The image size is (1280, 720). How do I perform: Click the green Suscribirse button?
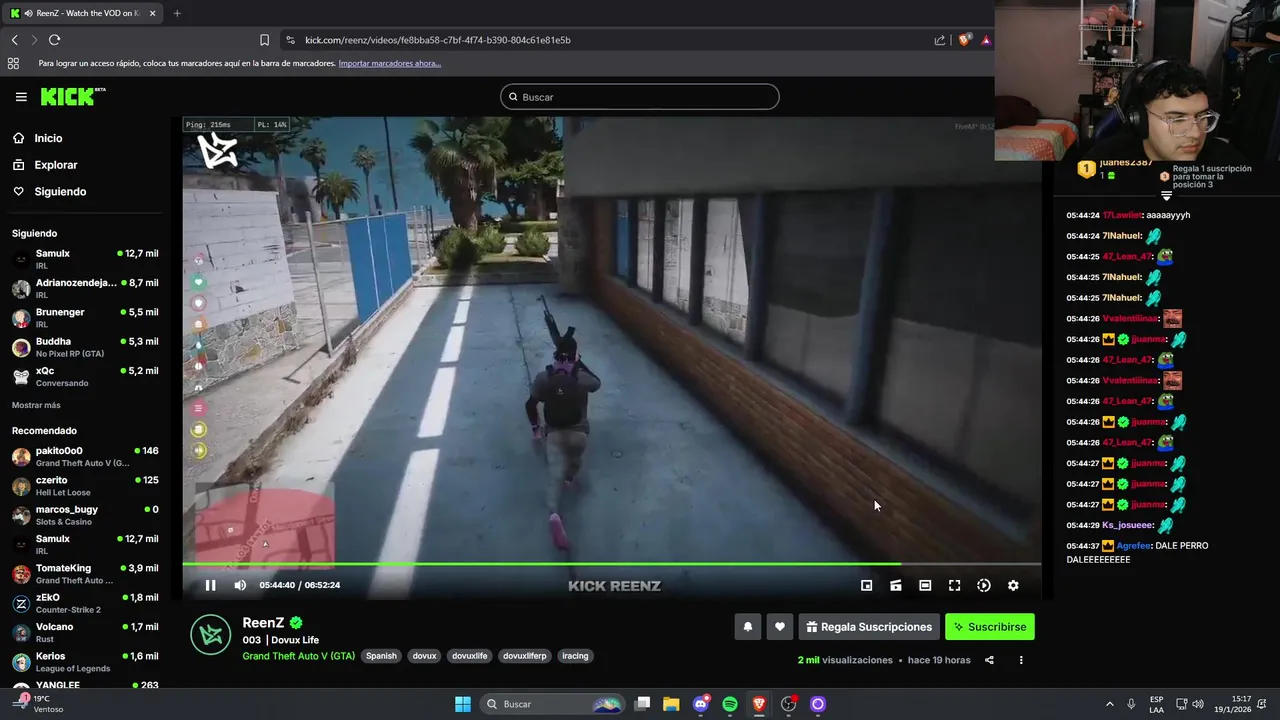(x=990, y=627)
